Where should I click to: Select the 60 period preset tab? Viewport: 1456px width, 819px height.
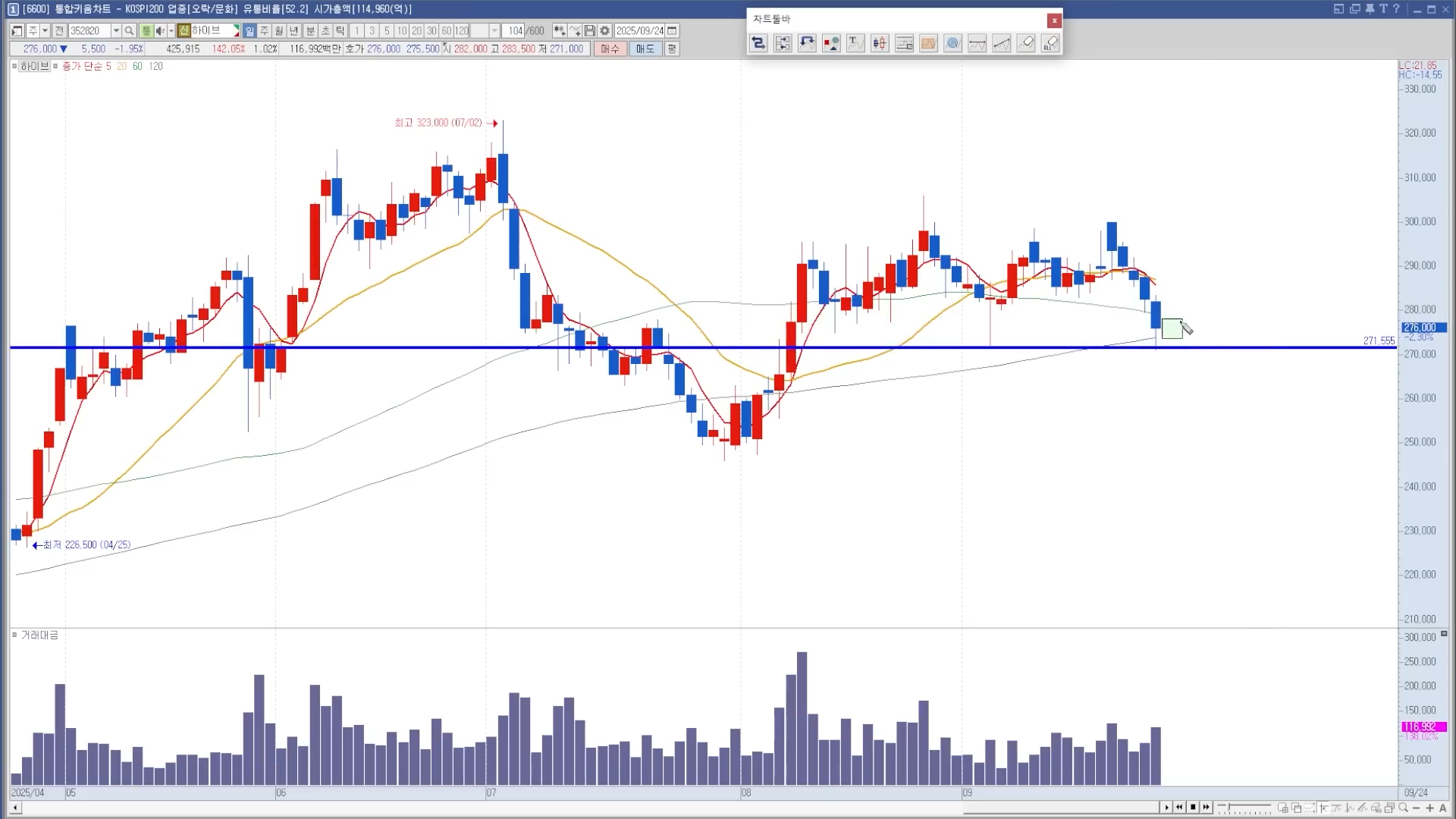[447, 31]
